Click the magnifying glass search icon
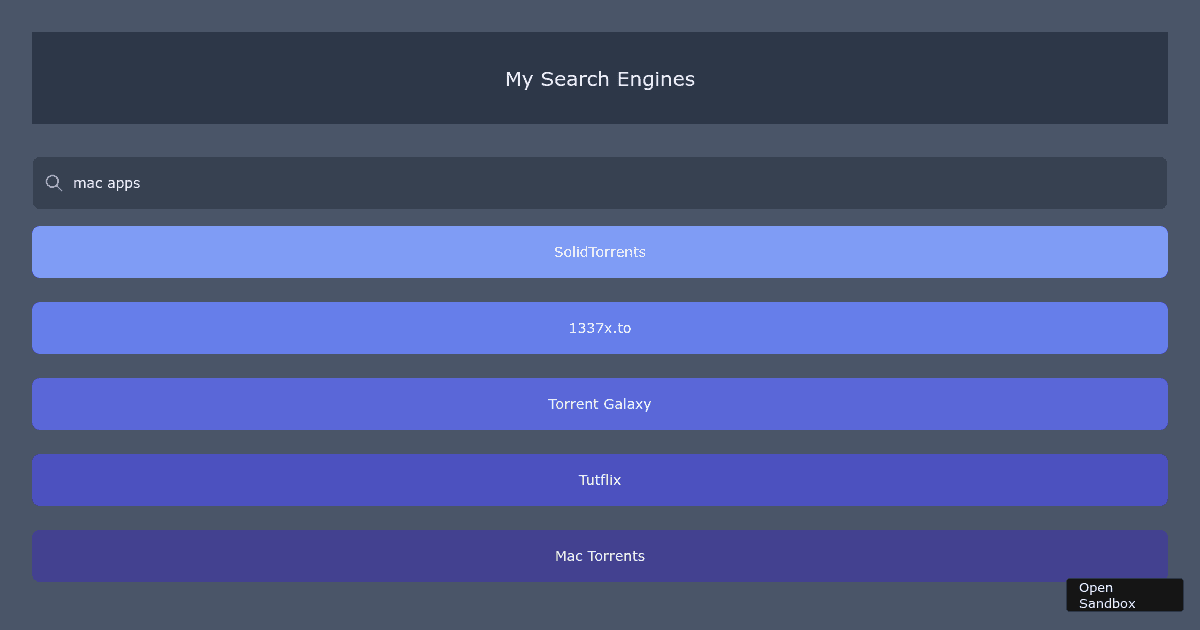The image size is (1200, 630). coord(54,183)
